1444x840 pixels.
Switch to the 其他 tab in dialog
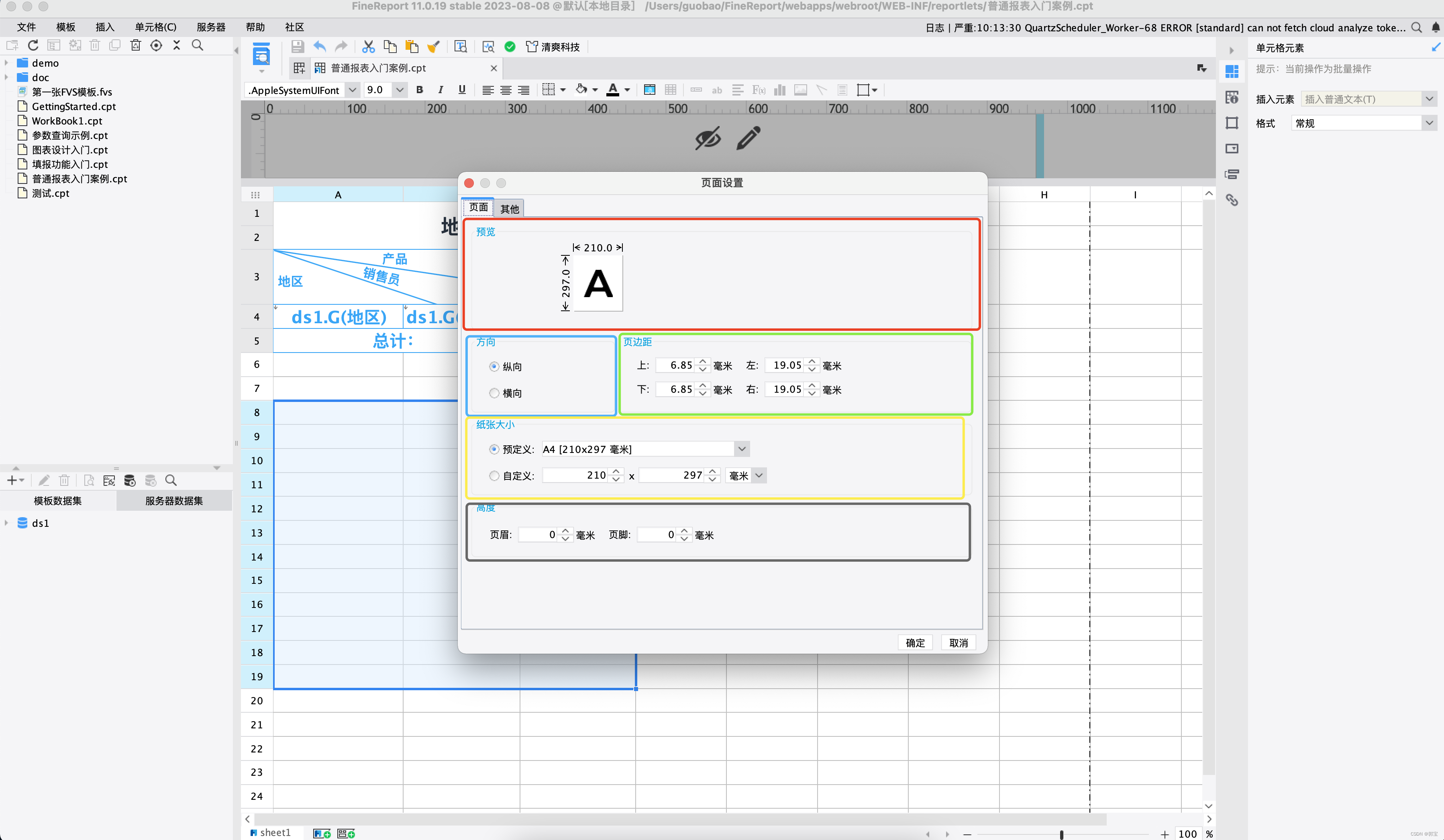pos(510,208)
